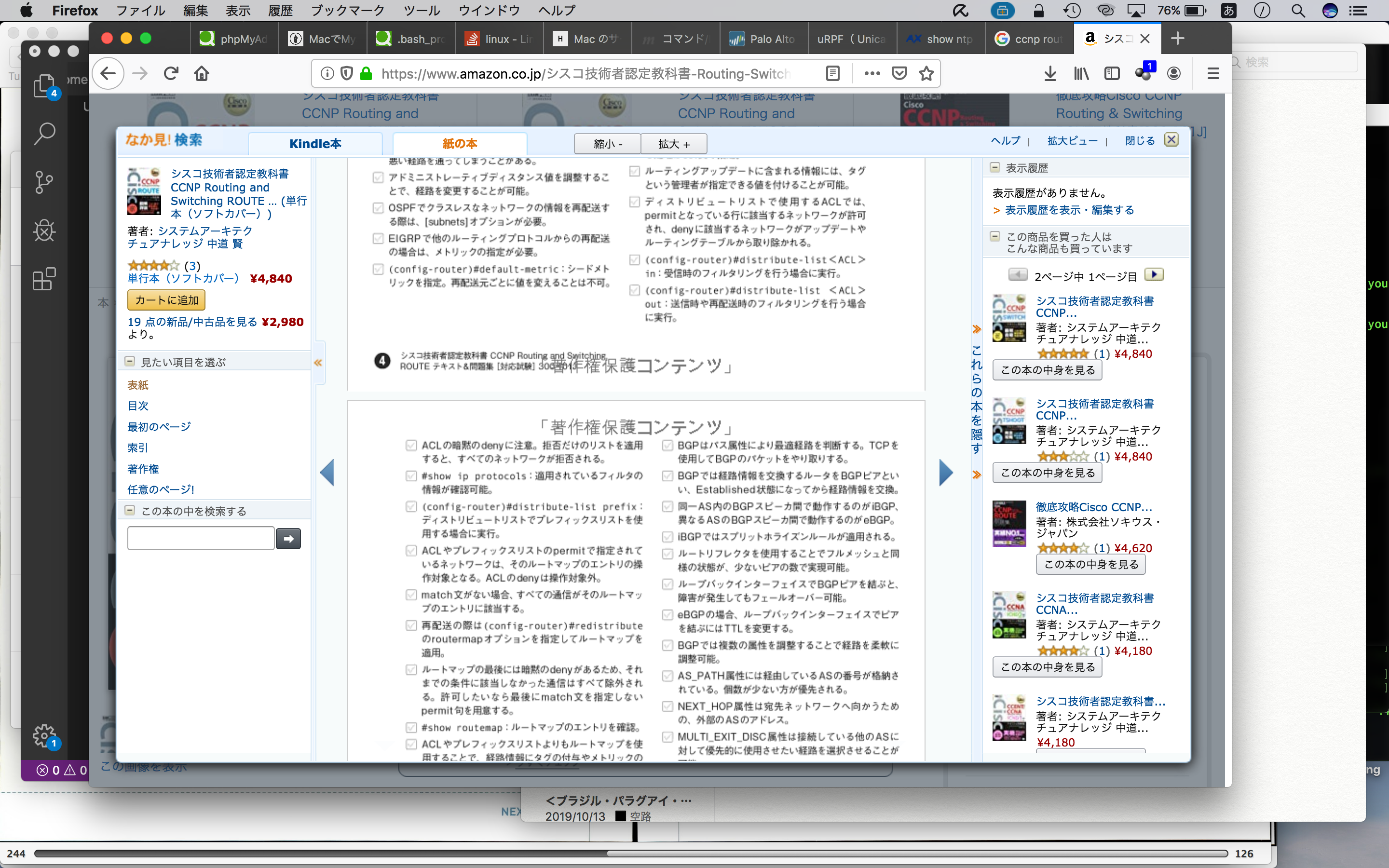
Task: Toggle Firefox sidebar icon
Action: [1112, 73]
